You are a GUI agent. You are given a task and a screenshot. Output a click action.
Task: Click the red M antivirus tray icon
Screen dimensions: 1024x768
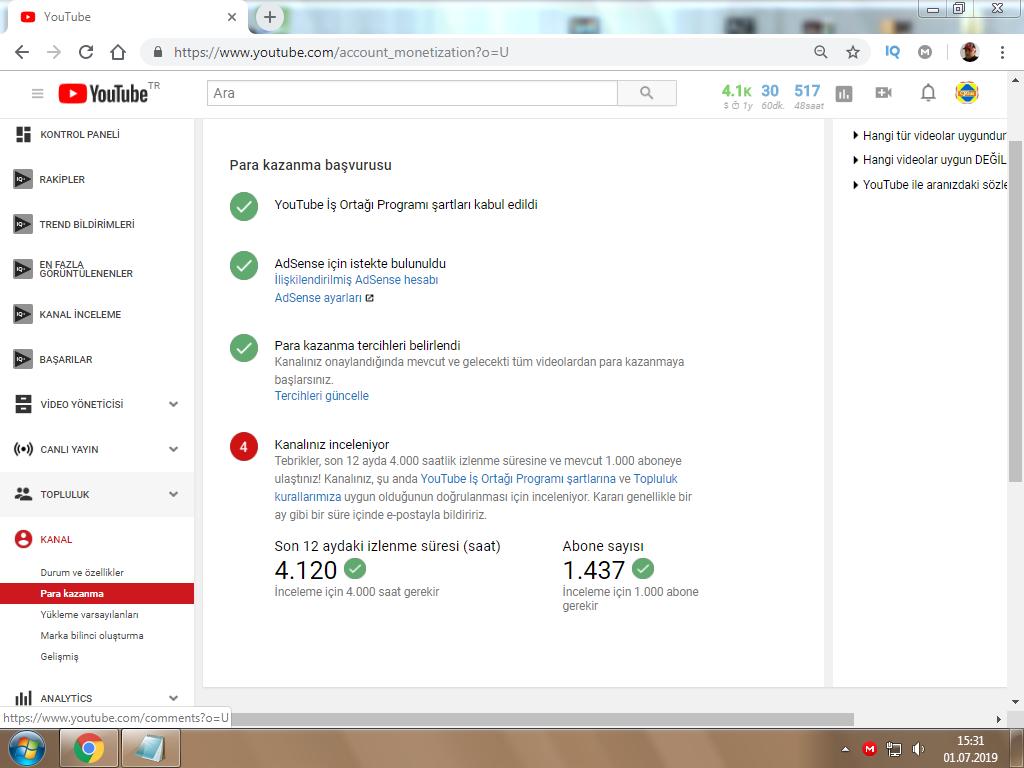(869, 749)
